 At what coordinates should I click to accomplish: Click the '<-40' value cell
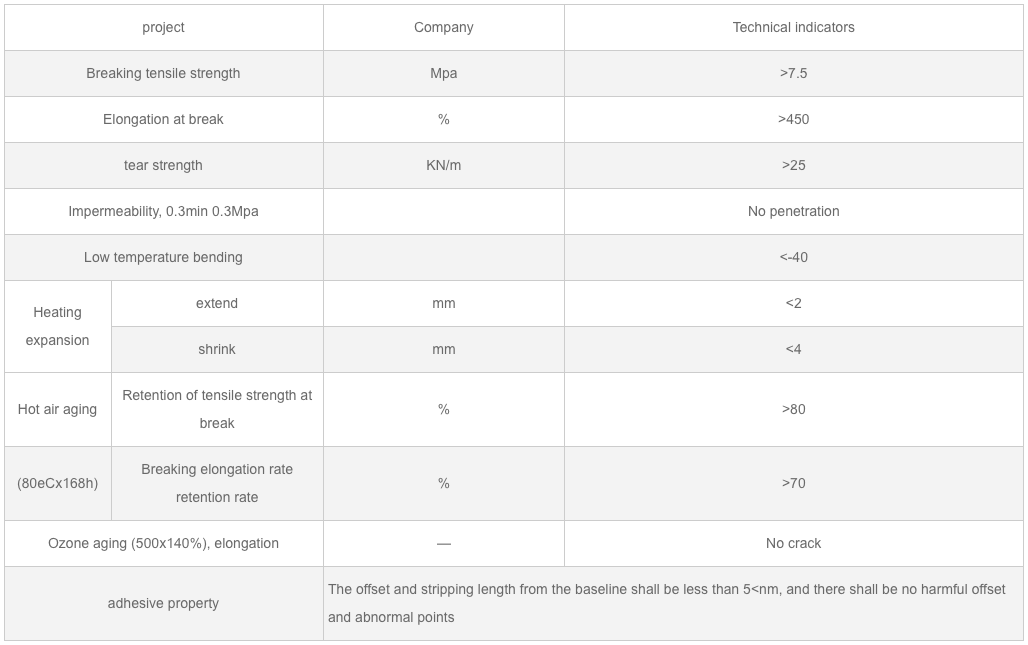click(793, 257)
